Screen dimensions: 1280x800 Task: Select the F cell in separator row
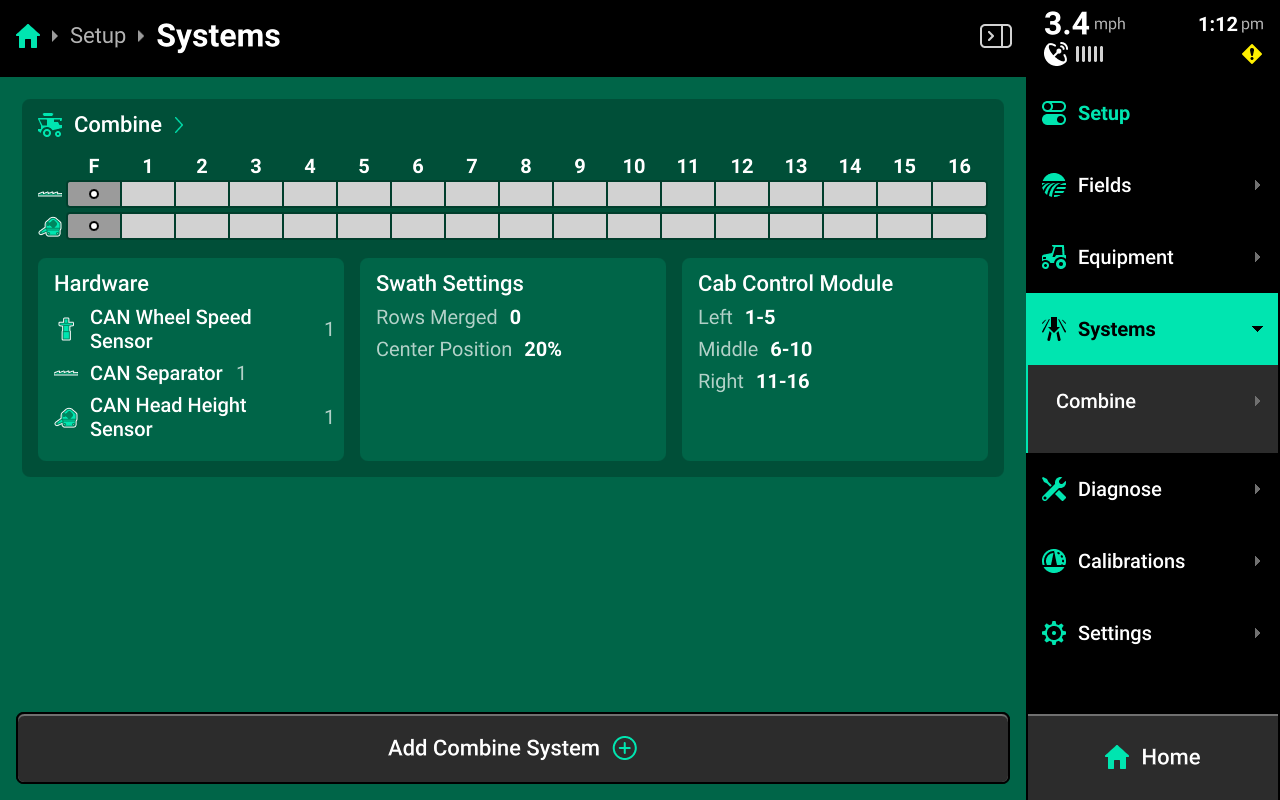tap(94, 194)
